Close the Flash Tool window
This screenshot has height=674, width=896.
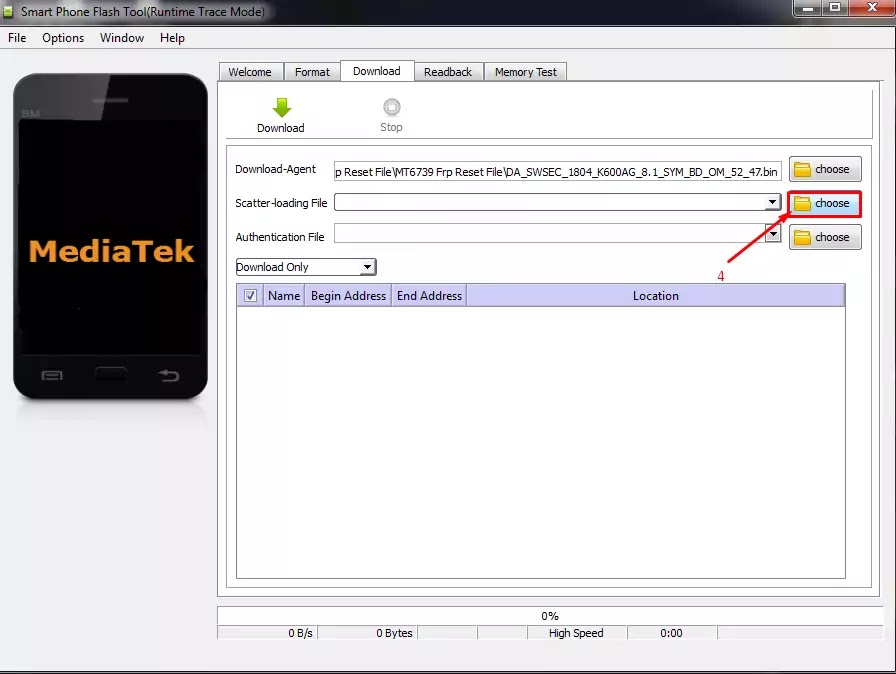tap(872, 8)
